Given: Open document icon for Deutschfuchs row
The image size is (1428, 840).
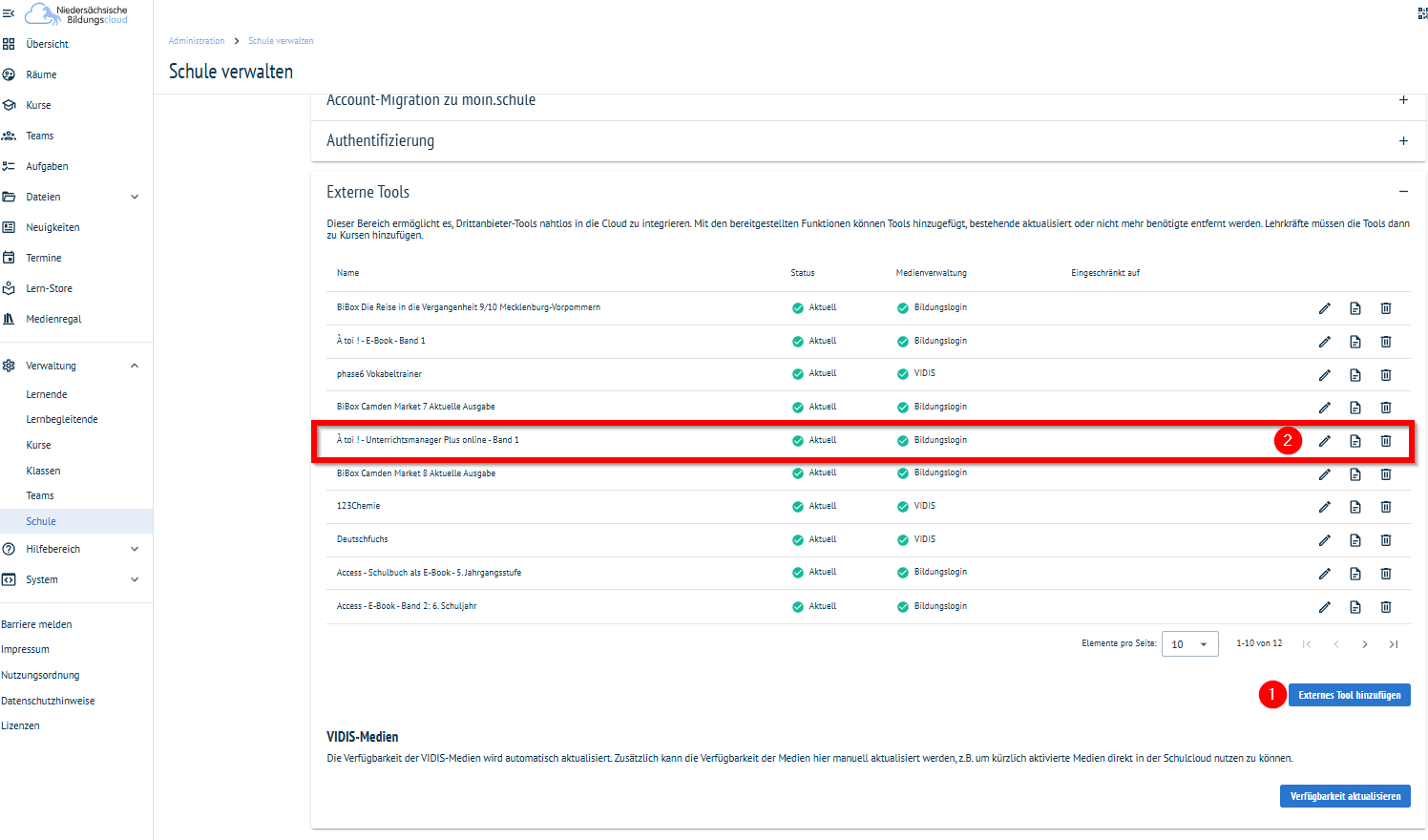Looking at the screenshot, I should point(1354,540).
